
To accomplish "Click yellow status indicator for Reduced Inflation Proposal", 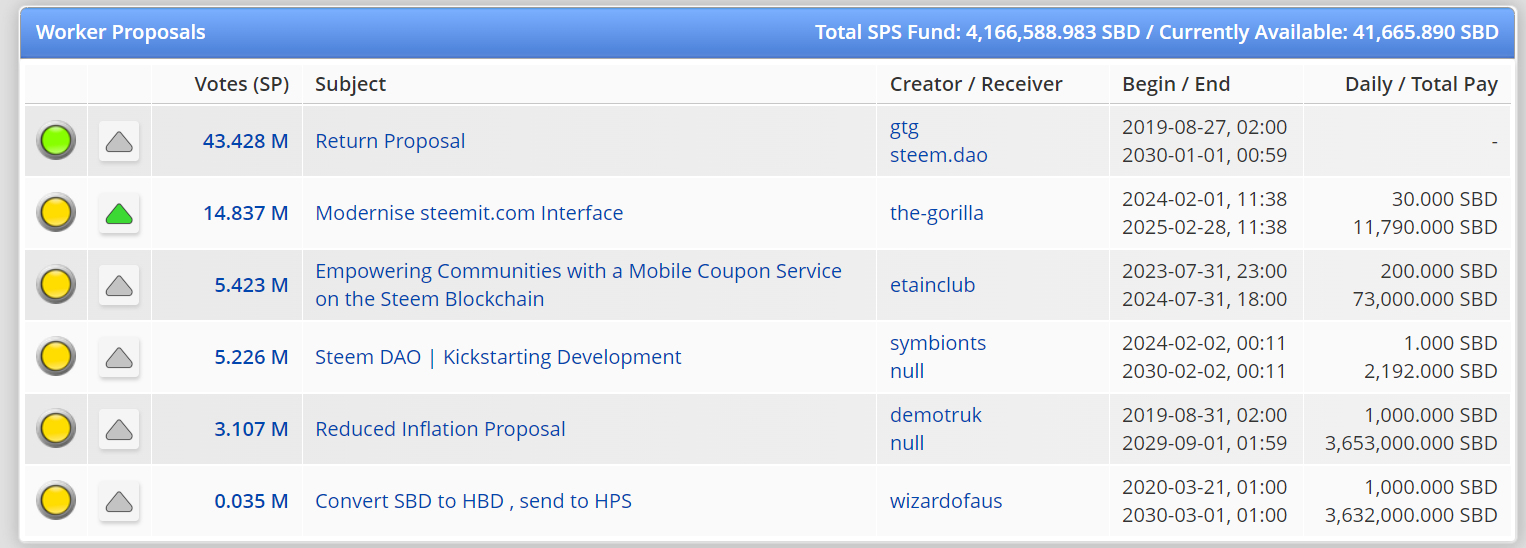I will (56, 429).
